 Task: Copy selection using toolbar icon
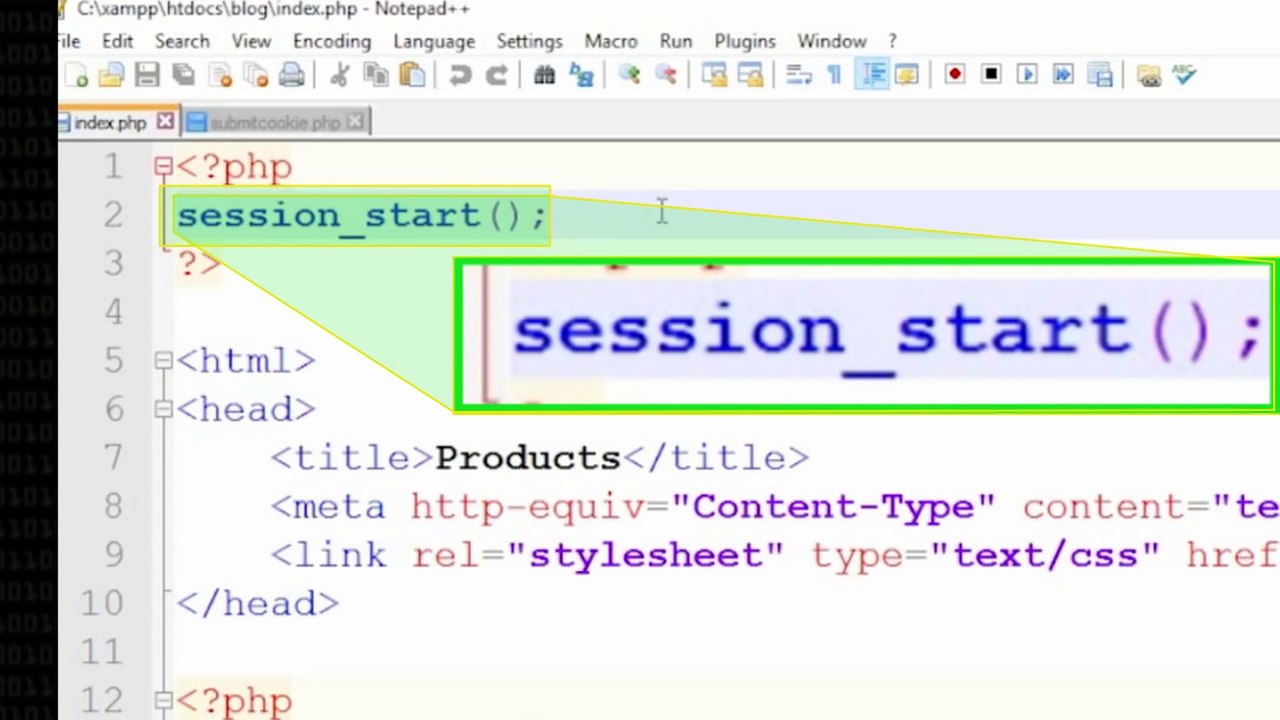[376, 75]
